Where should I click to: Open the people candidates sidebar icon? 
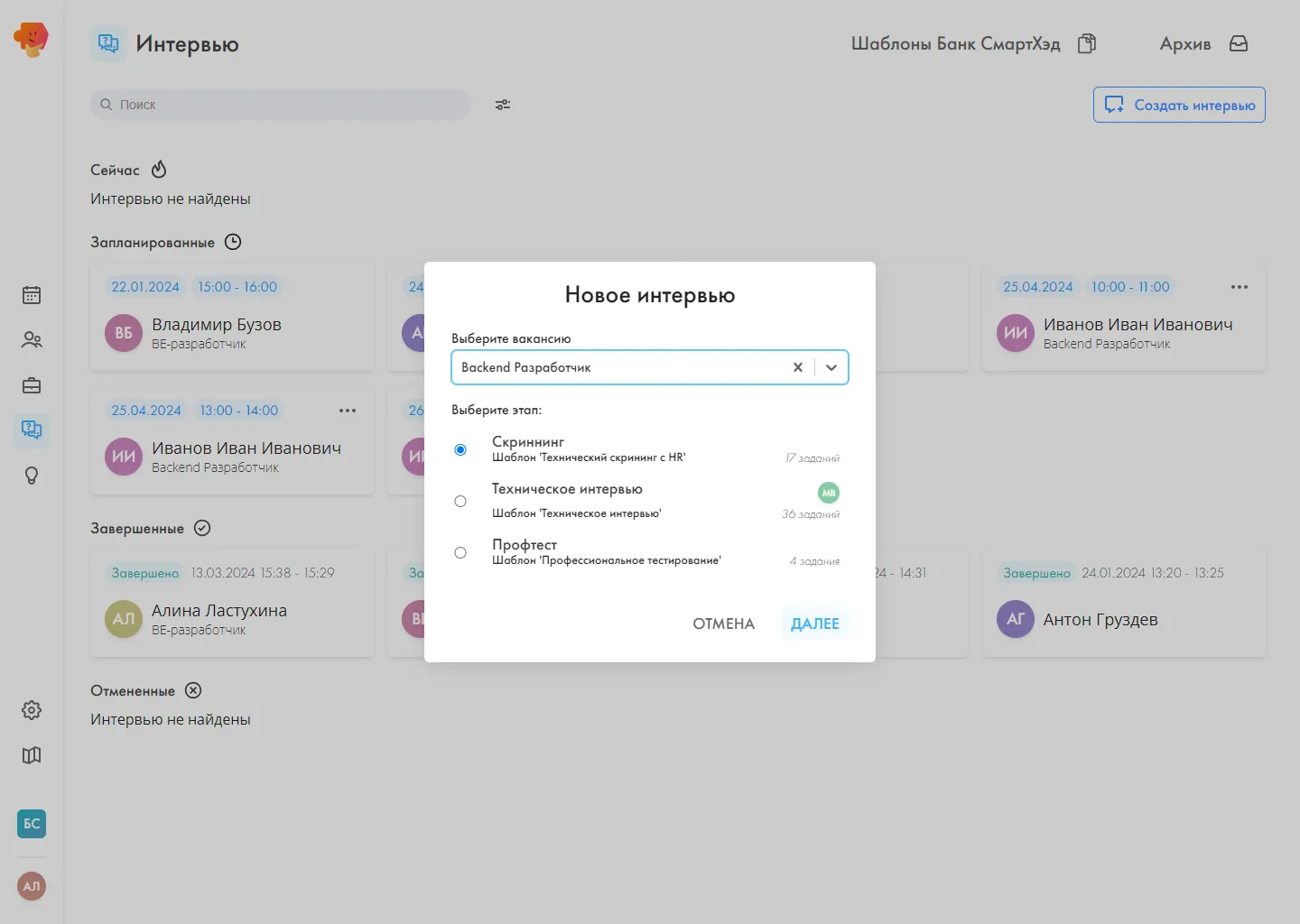click(x=32, y=340)
